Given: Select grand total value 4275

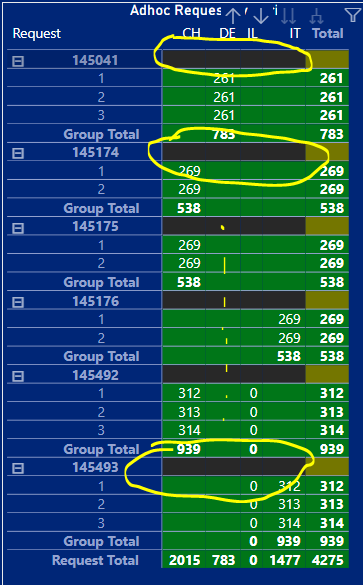Looking at the screenshot, I should 328,560.
